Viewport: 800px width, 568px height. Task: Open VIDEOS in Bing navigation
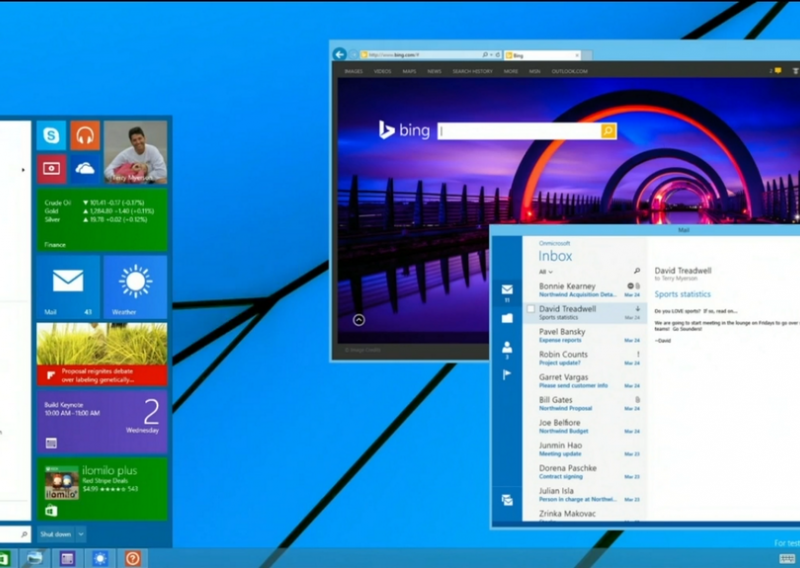383,71
